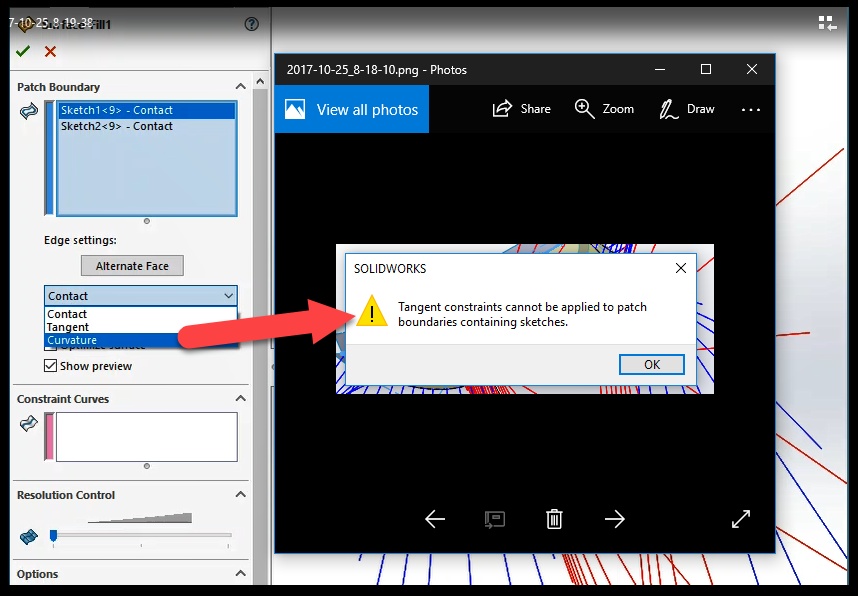Click the PropertyManager scrollbar up arrow
858x596 pixels.
coord(260,82)
